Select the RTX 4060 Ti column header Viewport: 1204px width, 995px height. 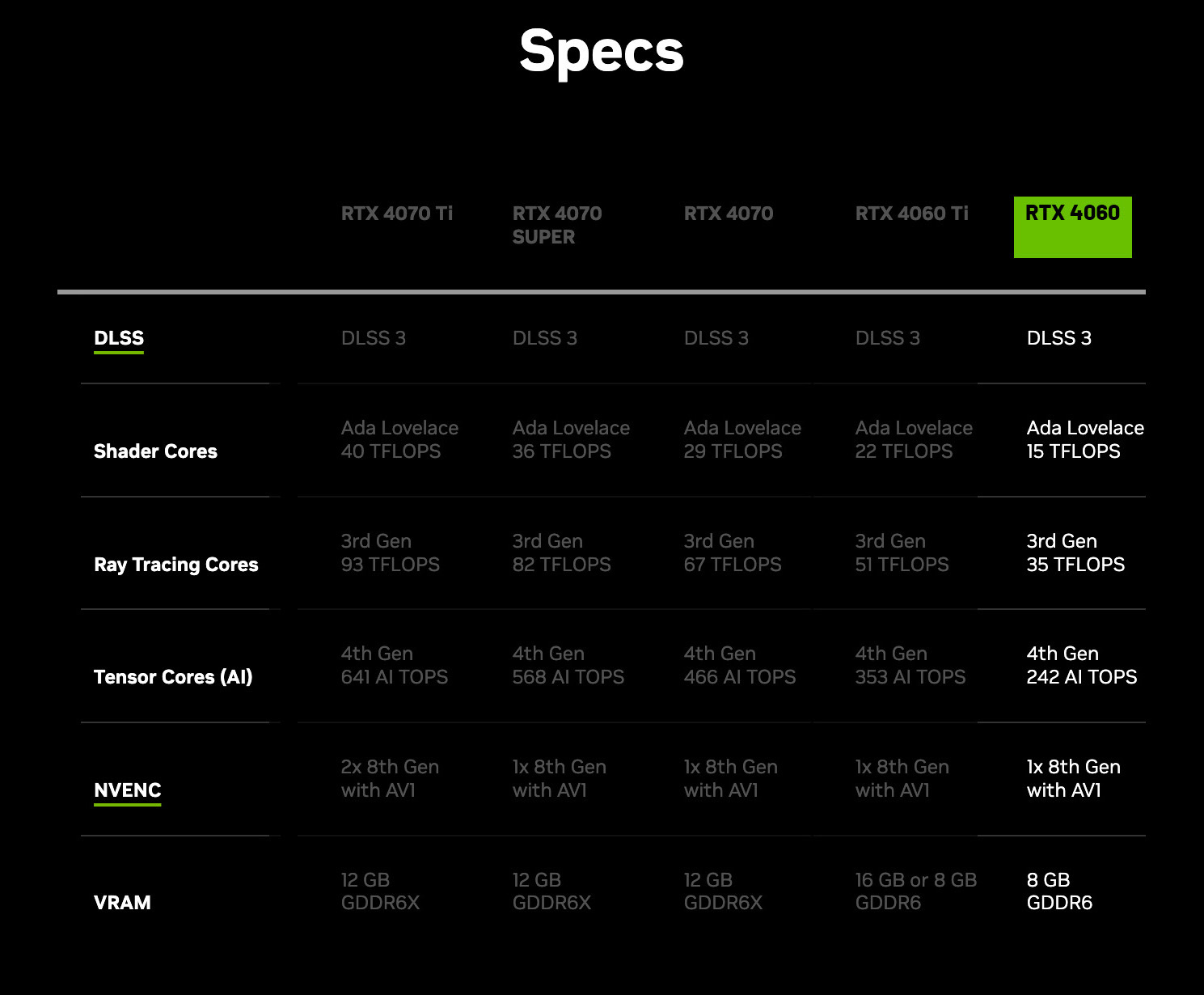[x=911, y=214]
